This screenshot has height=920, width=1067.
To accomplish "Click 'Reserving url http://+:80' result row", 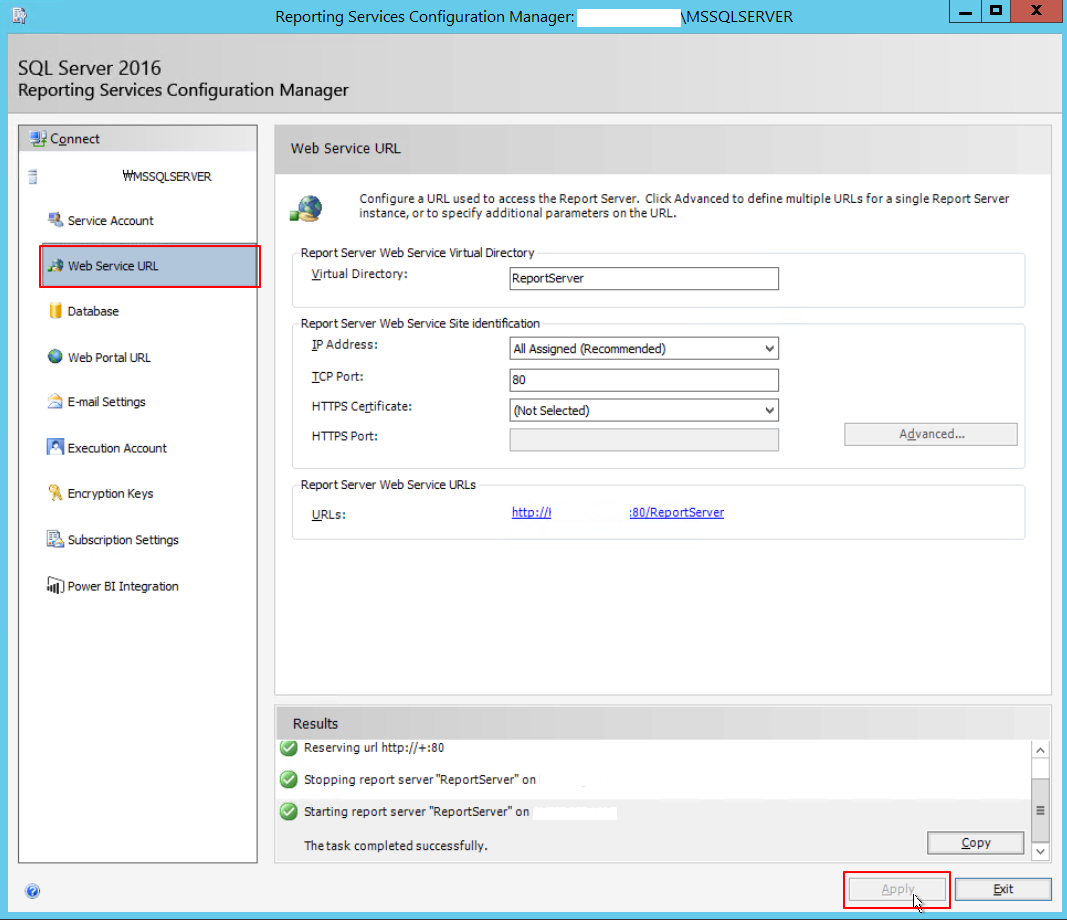I will pos(374,748).
